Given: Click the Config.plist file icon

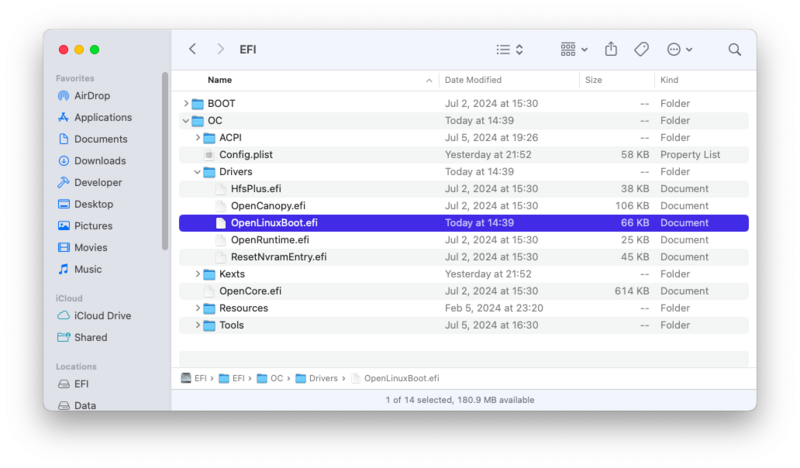Looking at the screenshot, I should pyautogui.click(x=209, y=155).
